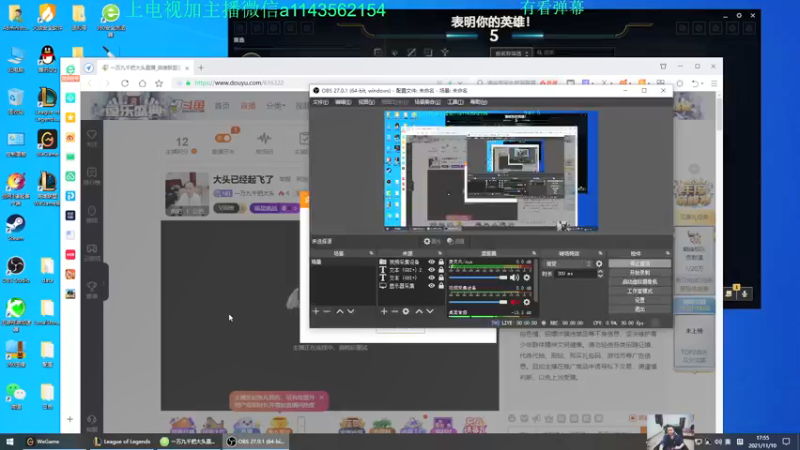Switch to the Douyu browser tab
Viewport: 800px width, 450px height.
tap(145, 68)
